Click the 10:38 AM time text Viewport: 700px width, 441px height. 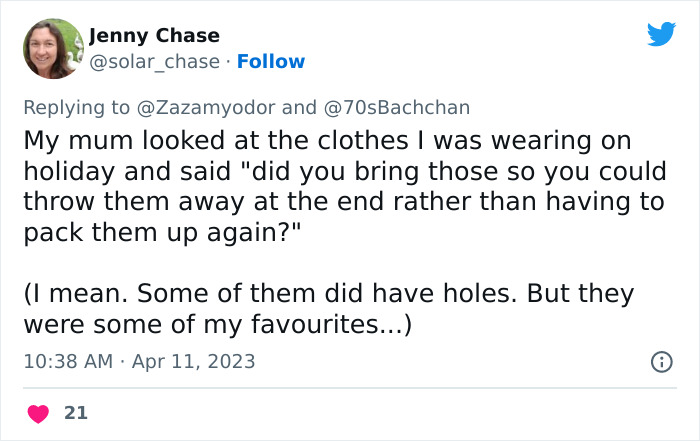[69, 361]
